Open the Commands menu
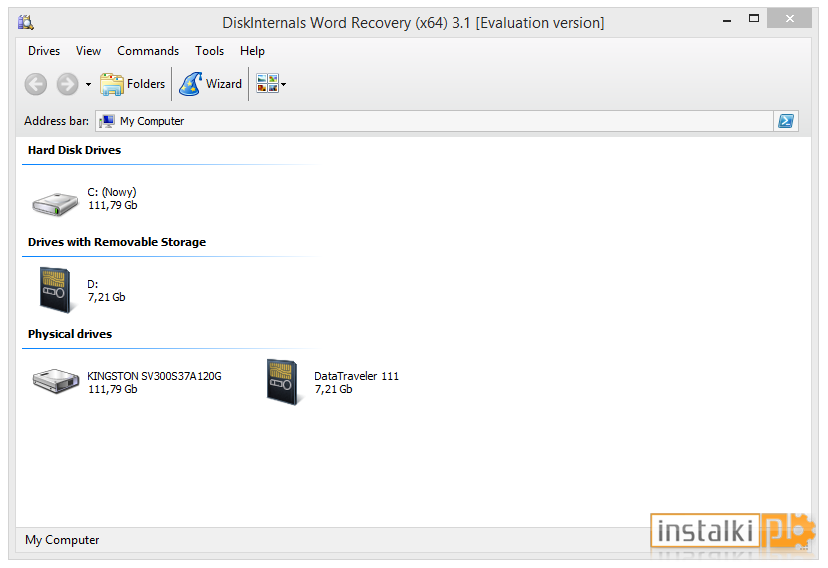Viewport: 828px width, 568px height. click(148, 51)
